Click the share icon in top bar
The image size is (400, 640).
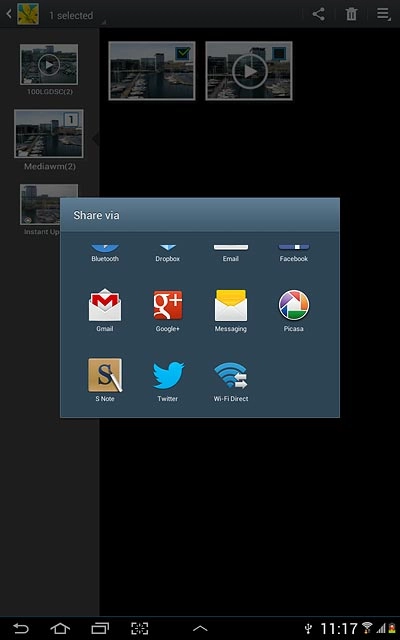pyautogui.click(x=318, y=14)
